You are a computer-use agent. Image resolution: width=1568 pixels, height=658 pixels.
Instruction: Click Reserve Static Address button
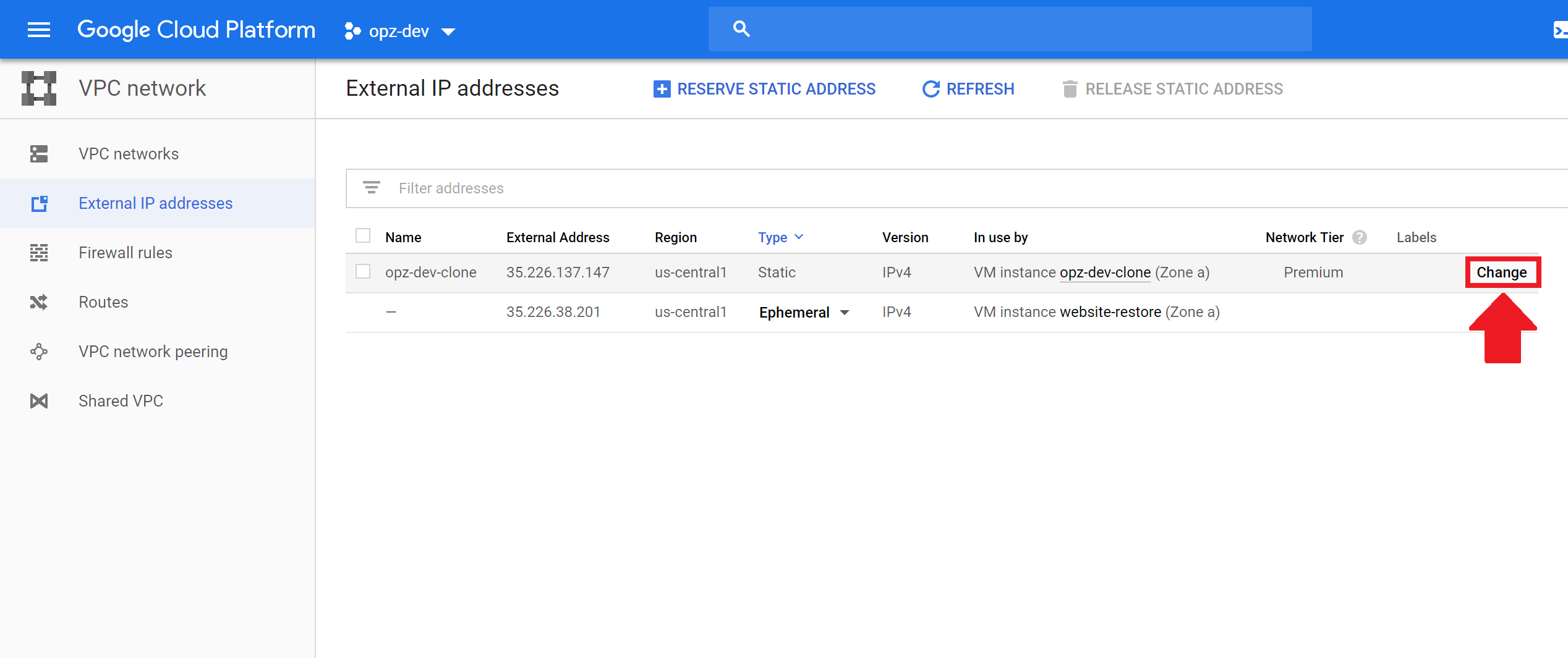point(764,89)
